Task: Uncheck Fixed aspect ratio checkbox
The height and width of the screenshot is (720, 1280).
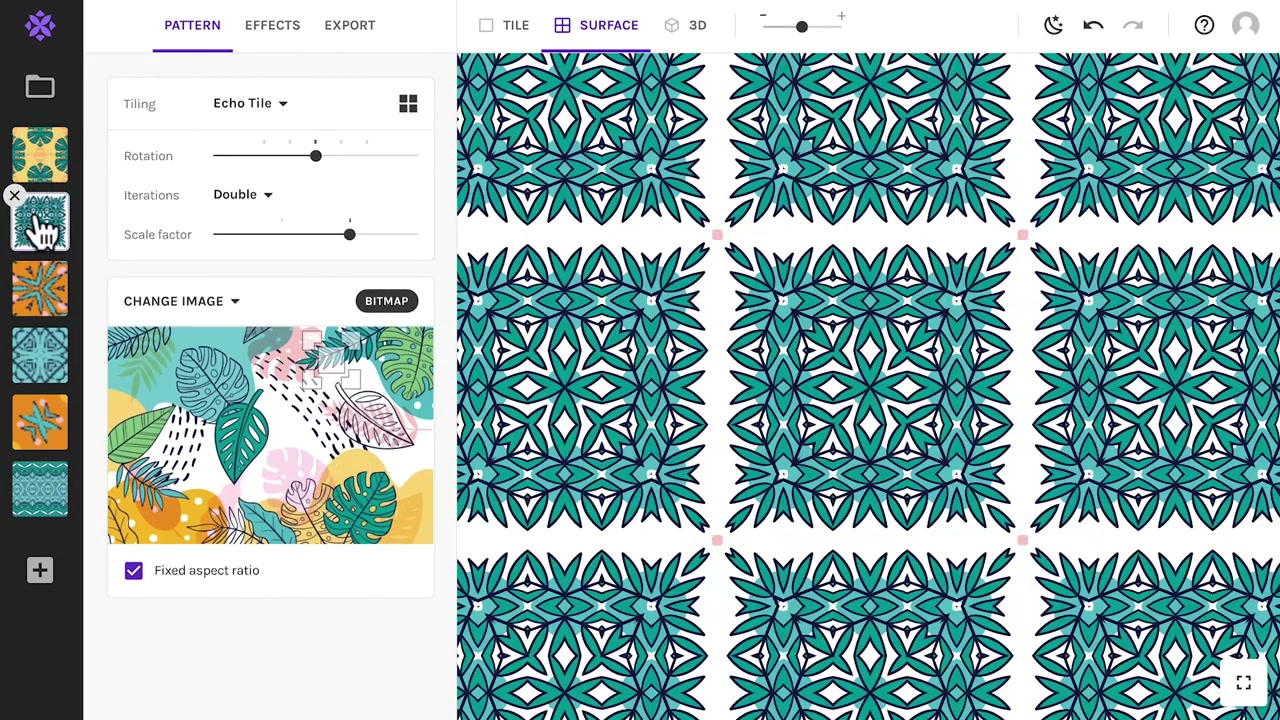Action: tap(133, 570)
